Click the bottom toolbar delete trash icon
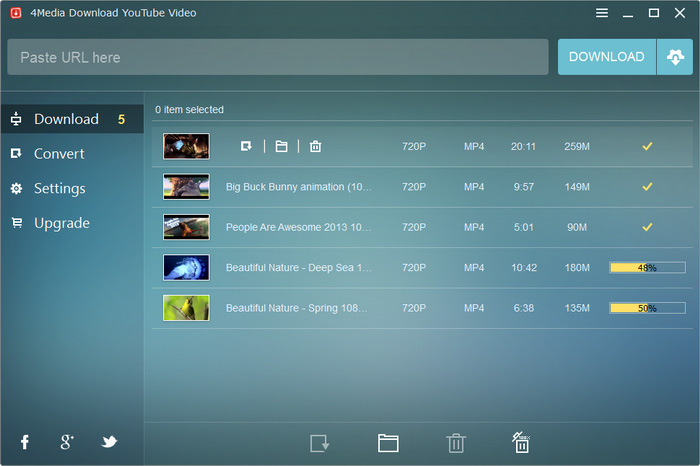 (x=456, y=443)
